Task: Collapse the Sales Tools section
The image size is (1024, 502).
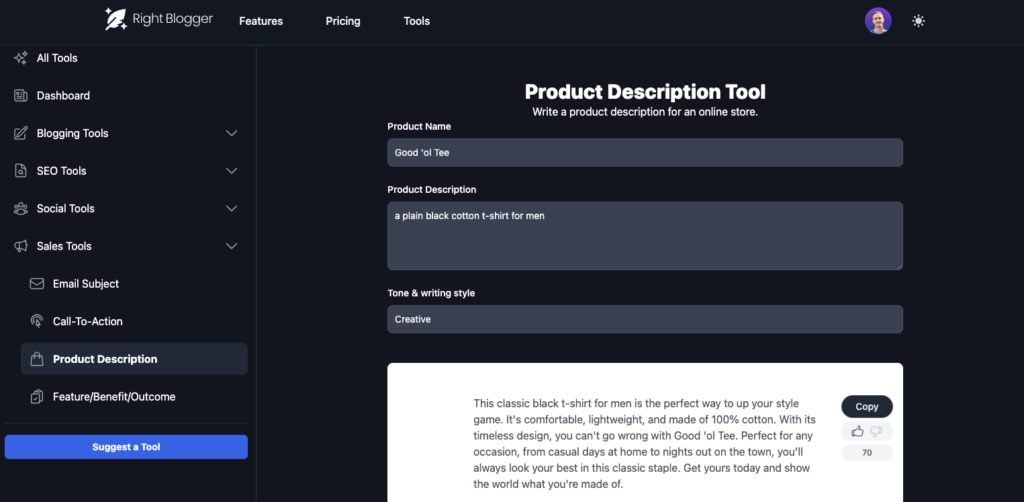Action: pos(231,246)
